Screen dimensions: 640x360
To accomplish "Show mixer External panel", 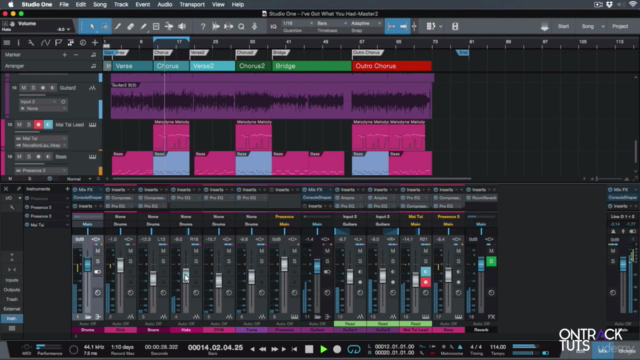I will tap(12, 309).
